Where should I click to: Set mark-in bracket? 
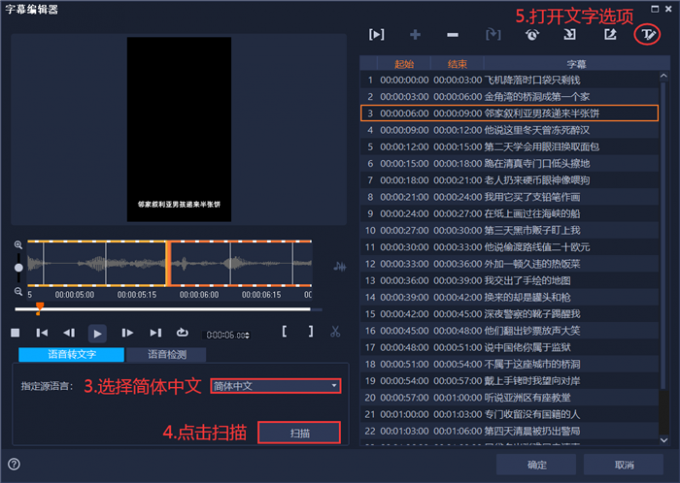click(x=284, y=332)
